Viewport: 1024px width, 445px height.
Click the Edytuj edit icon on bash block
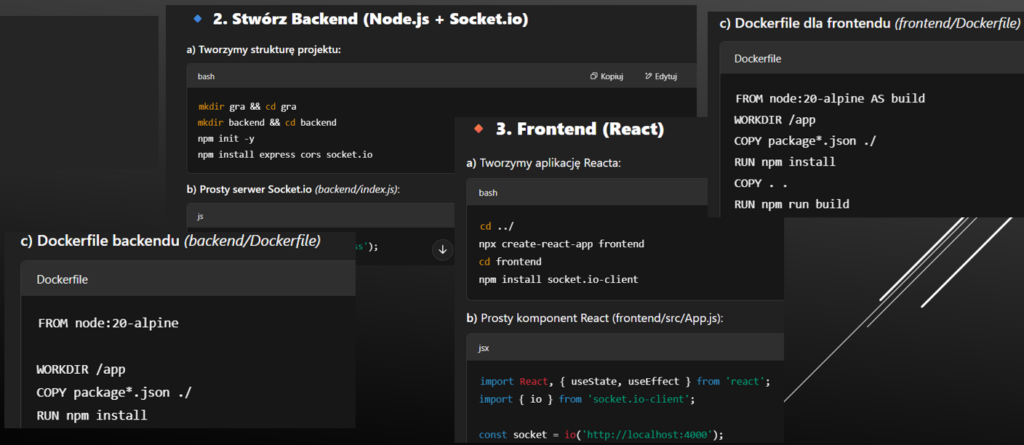(648, 76)
